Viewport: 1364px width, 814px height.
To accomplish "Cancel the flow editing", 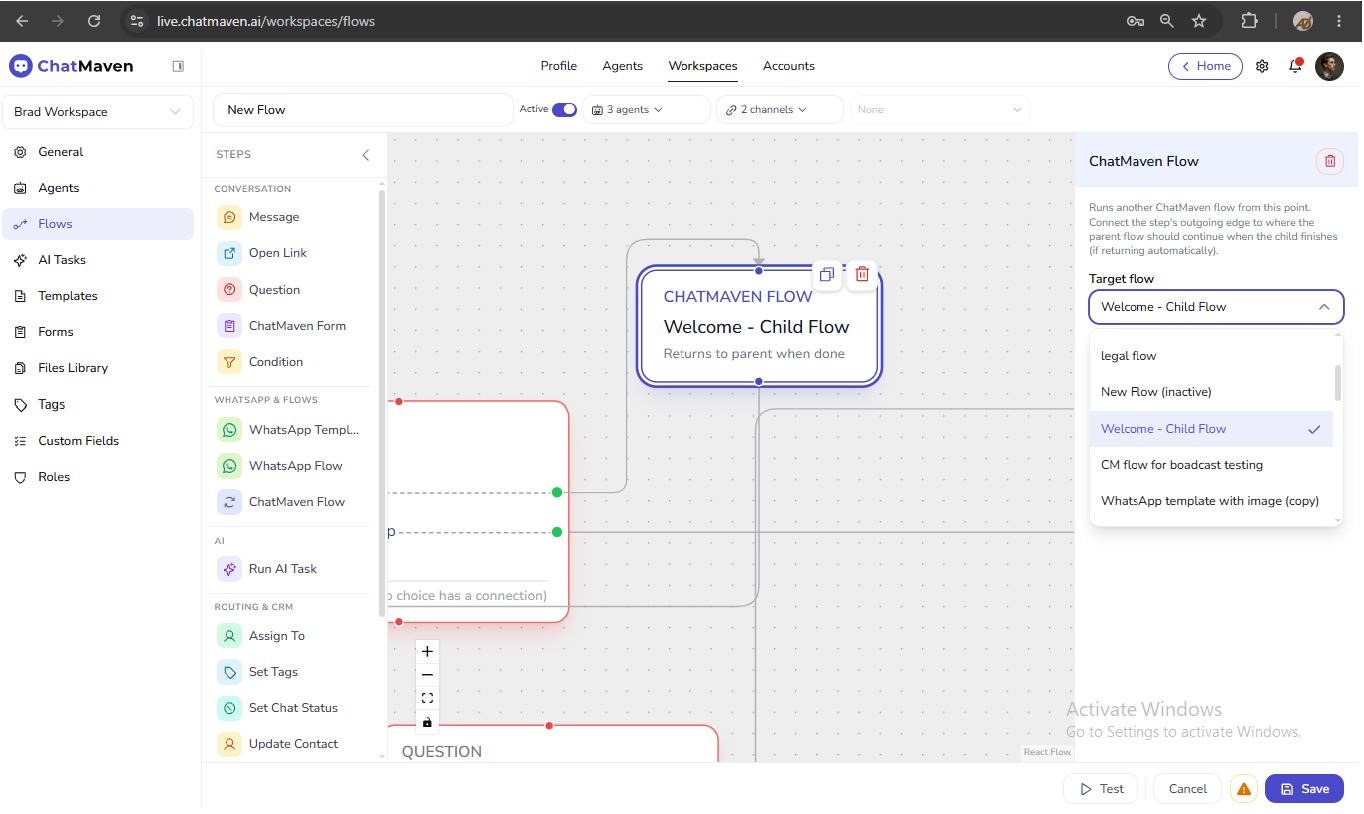I will [x=1188, y=789].
